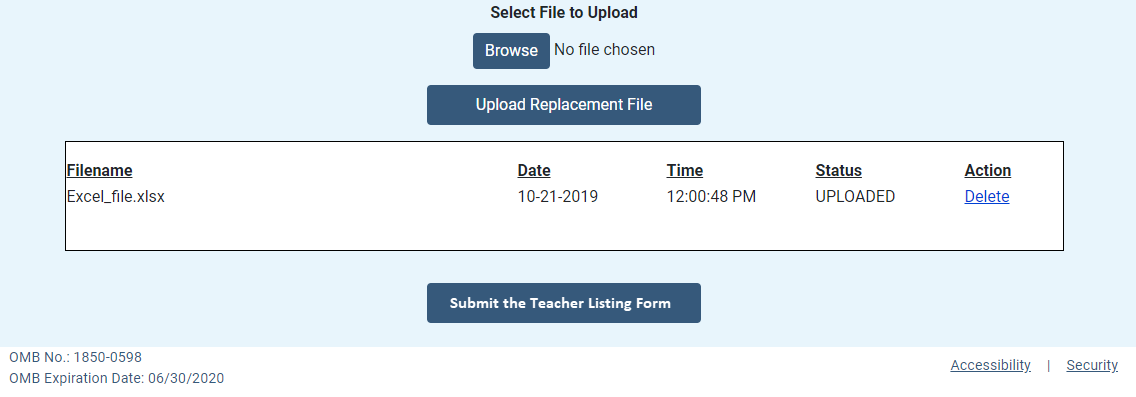1136x397 pixels.
Task: Click the Upload Replacement File button
Action: tap(564, 105)
